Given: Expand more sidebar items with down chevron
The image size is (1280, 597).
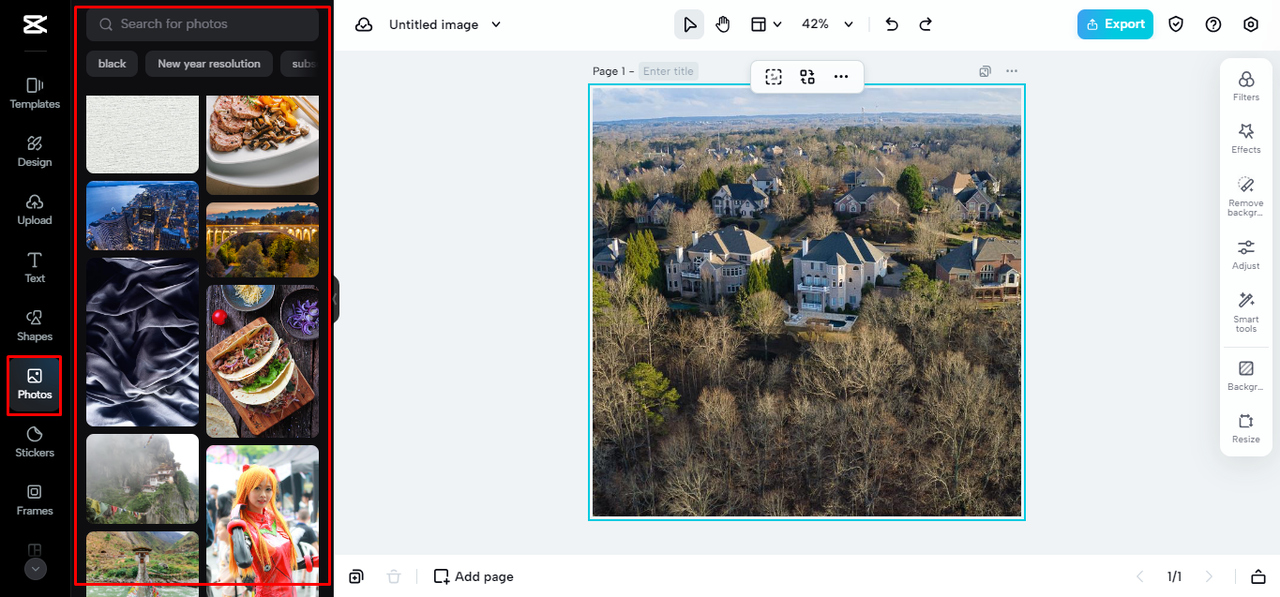Looking at the screenshot, I should 35,569.
